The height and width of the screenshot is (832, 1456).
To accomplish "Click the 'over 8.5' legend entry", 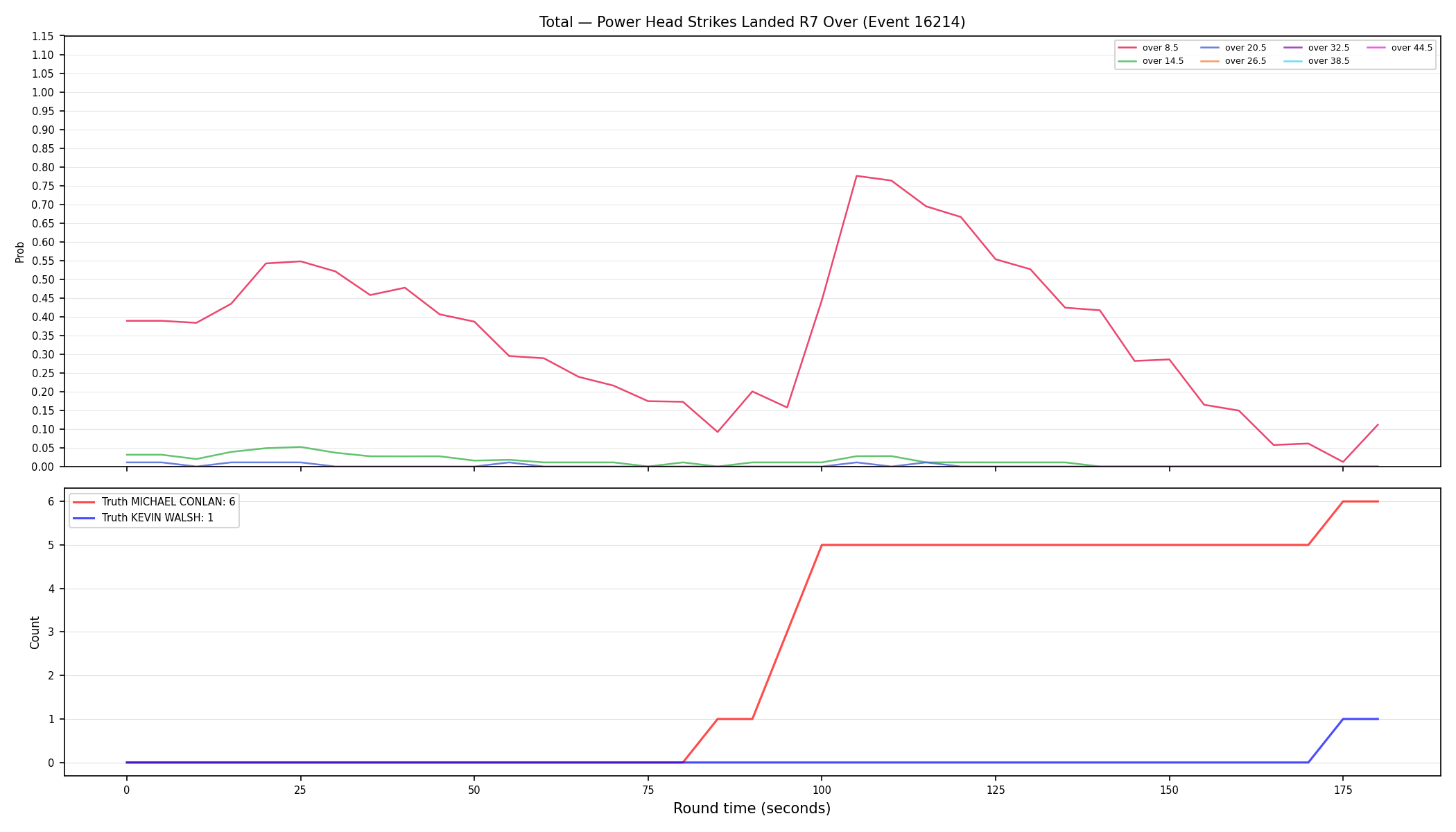I will pyautogui.click(x=1148, y=48).
